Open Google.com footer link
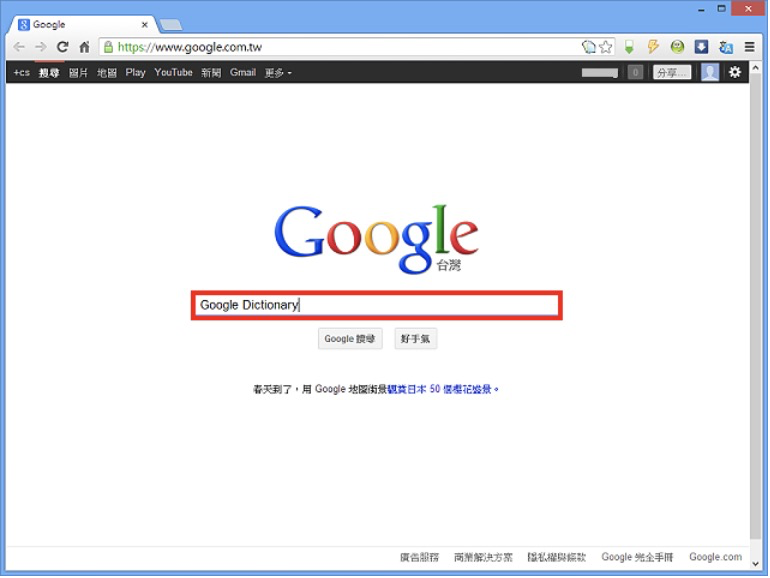Screen dimensions: 770x578 click(715, 557)
